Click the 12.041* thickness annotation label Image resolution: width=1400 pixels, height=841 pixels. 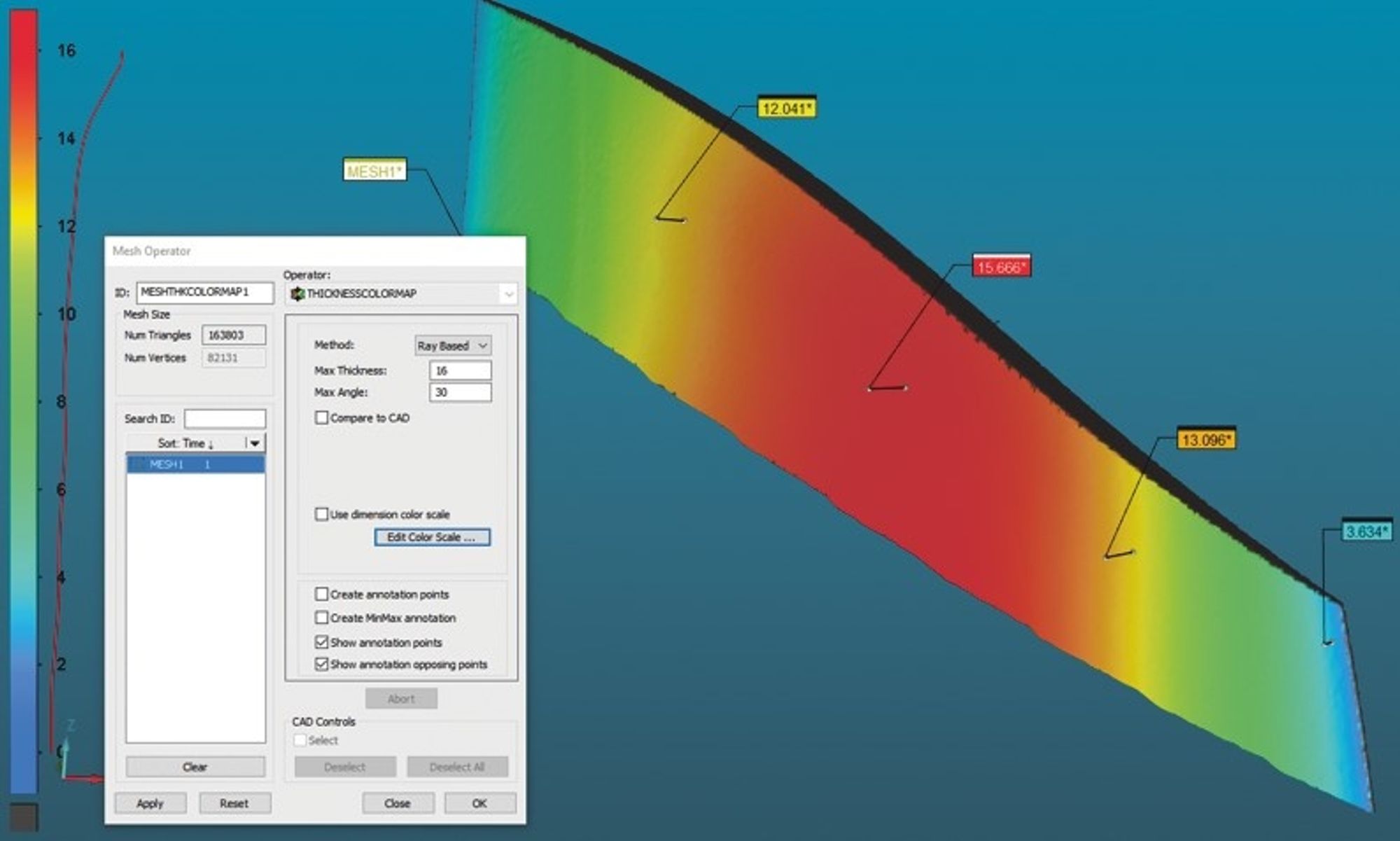[x=787, y=108]
